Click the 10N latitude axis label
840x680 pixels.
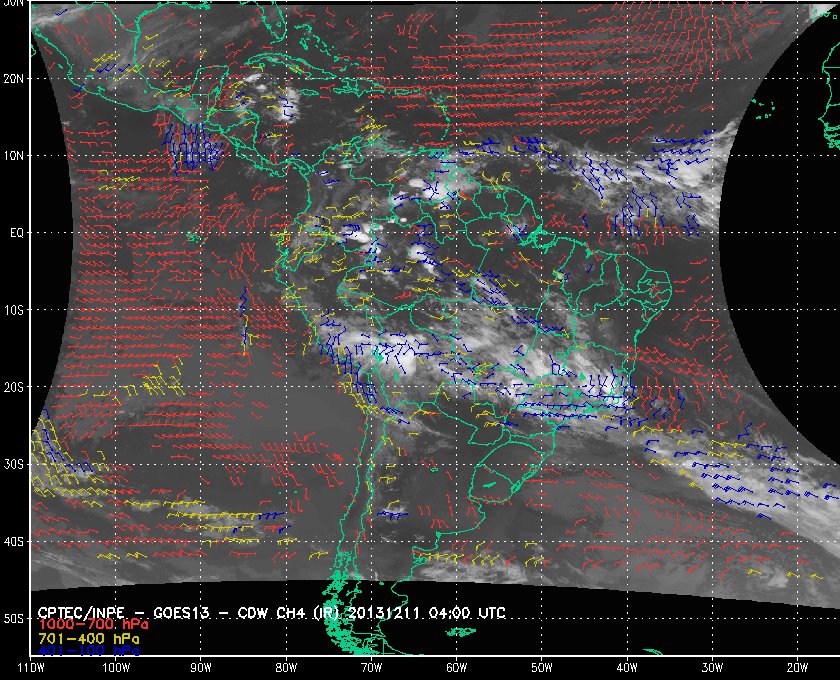13,156
